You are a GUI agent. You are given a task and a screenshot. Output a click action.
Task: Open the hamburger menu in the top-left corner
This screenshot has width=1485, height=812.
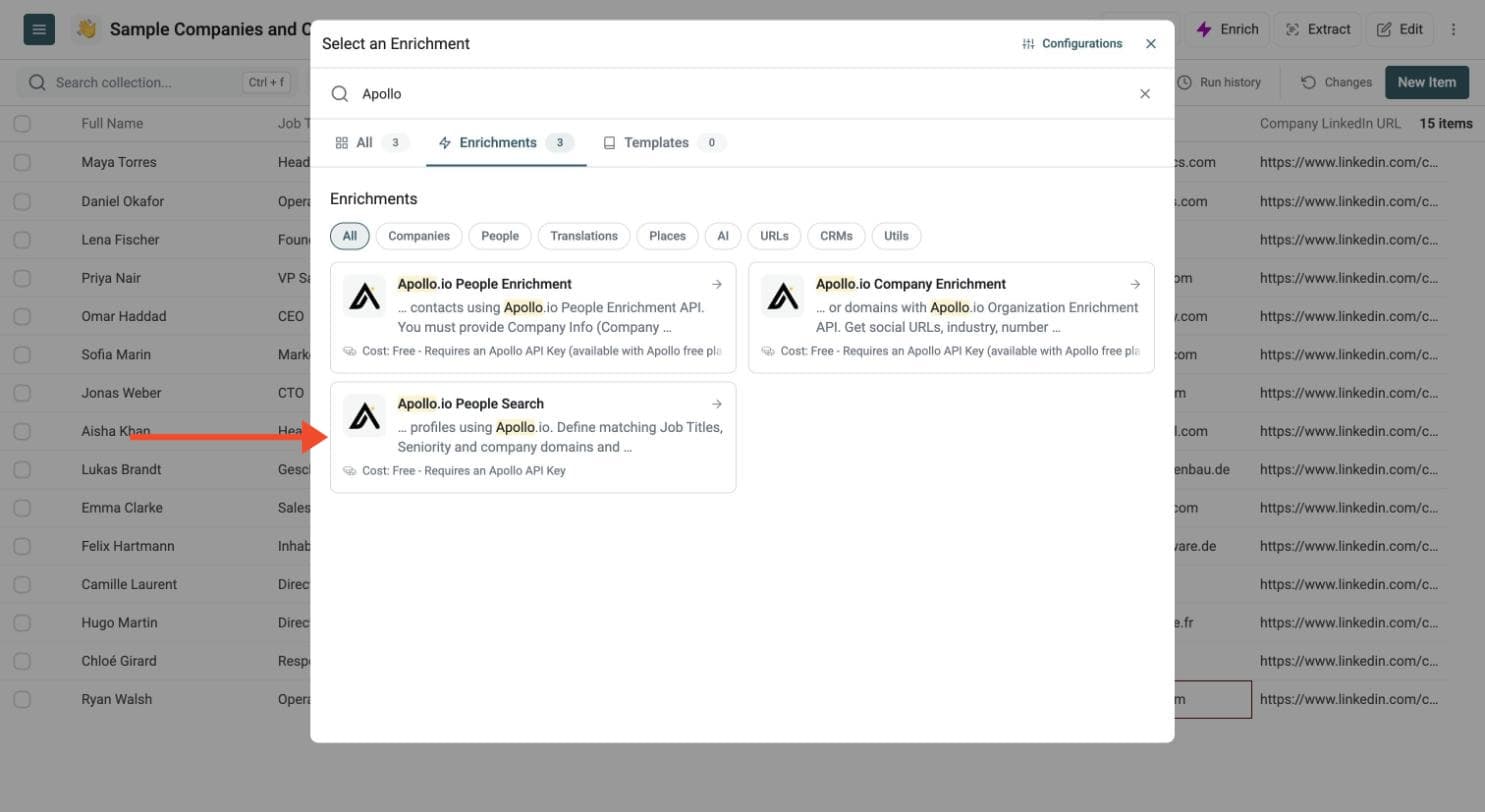(x=39, y=29)
